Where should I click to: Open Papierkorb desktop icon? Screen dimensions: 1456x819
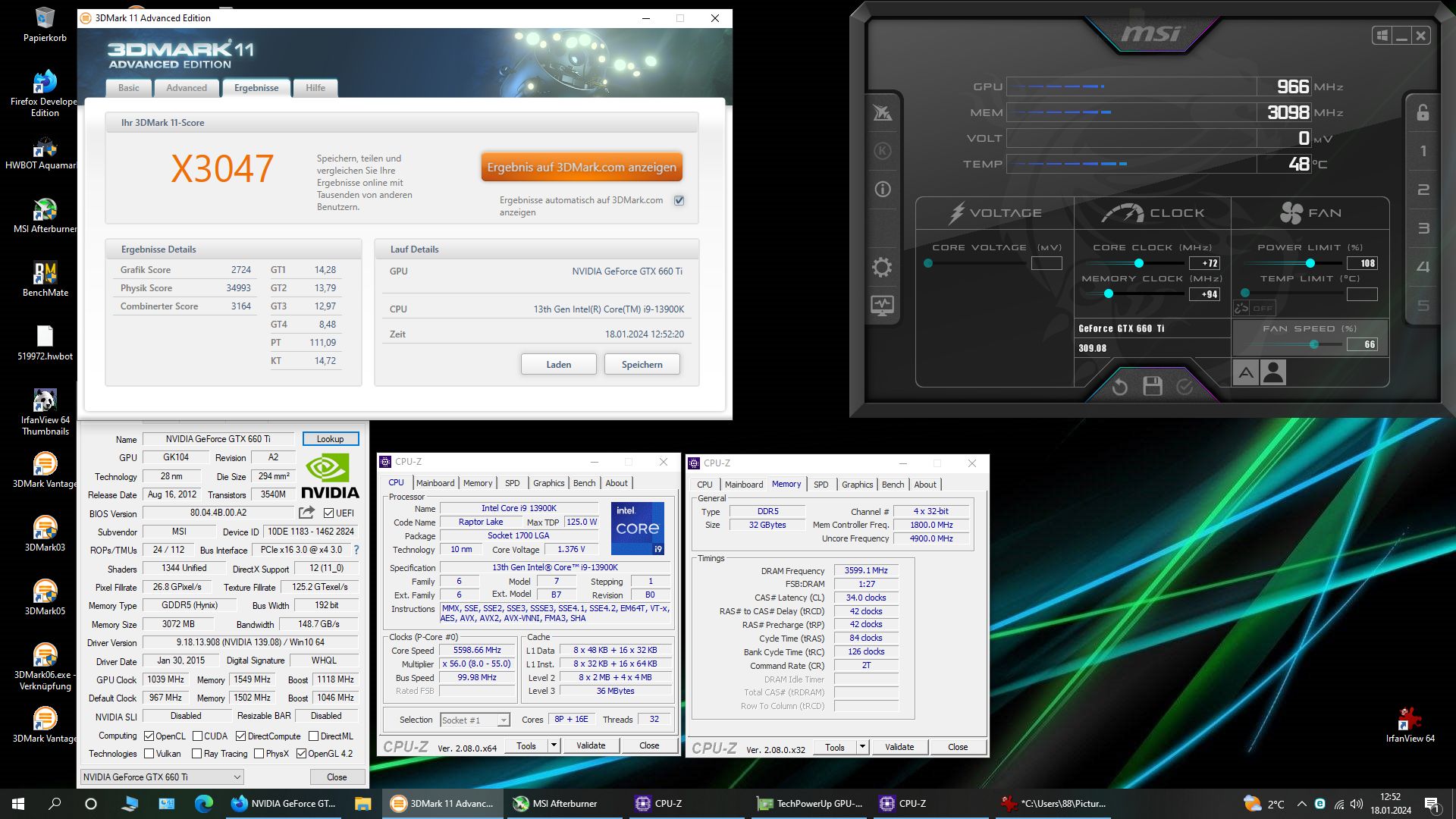pyautogui.click(x=45, y=25)
